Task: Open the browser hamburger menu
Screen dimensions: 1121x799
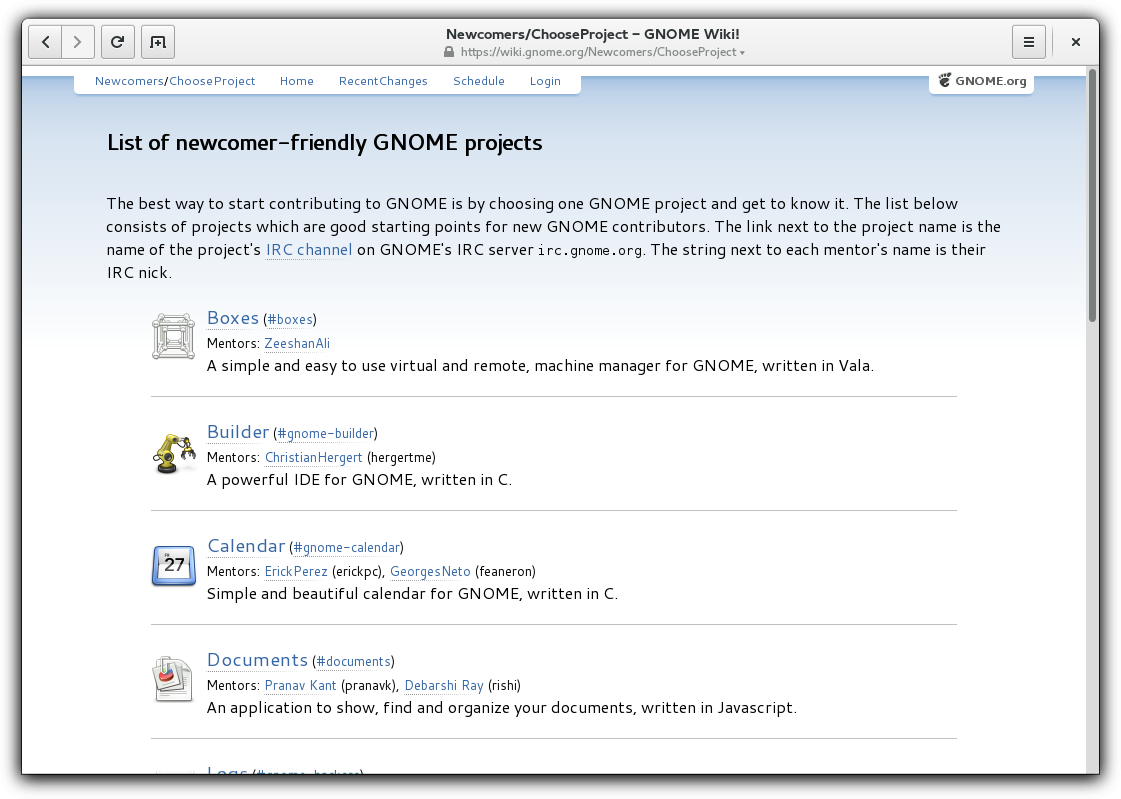Action: pos(1029,42)
